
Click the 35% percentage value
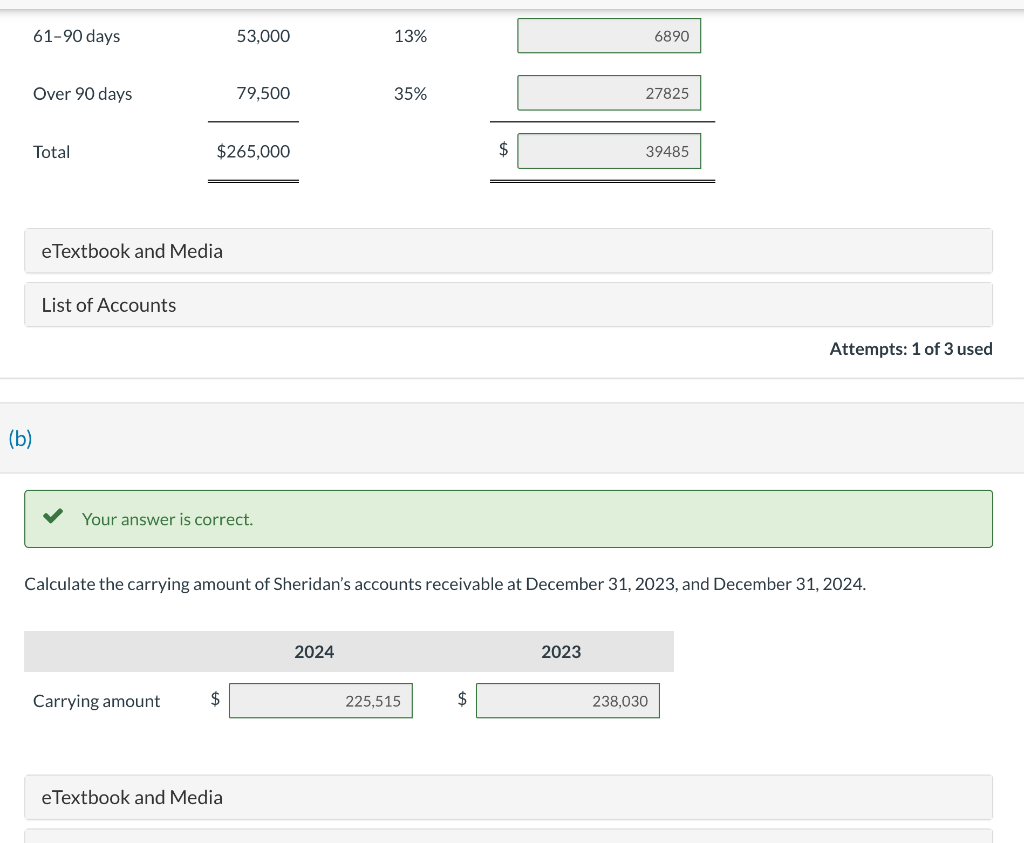(x=410, y=93)
